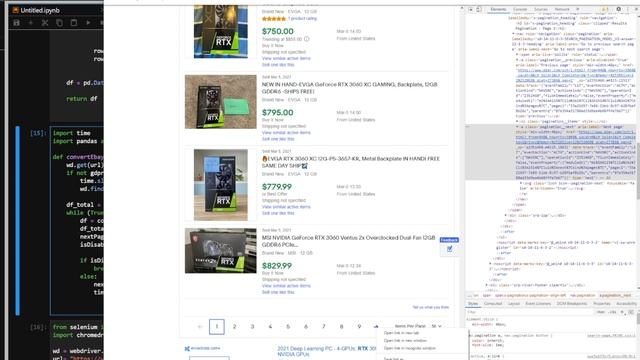
Task: Run cell with the play icon
Action: (88, 23)
